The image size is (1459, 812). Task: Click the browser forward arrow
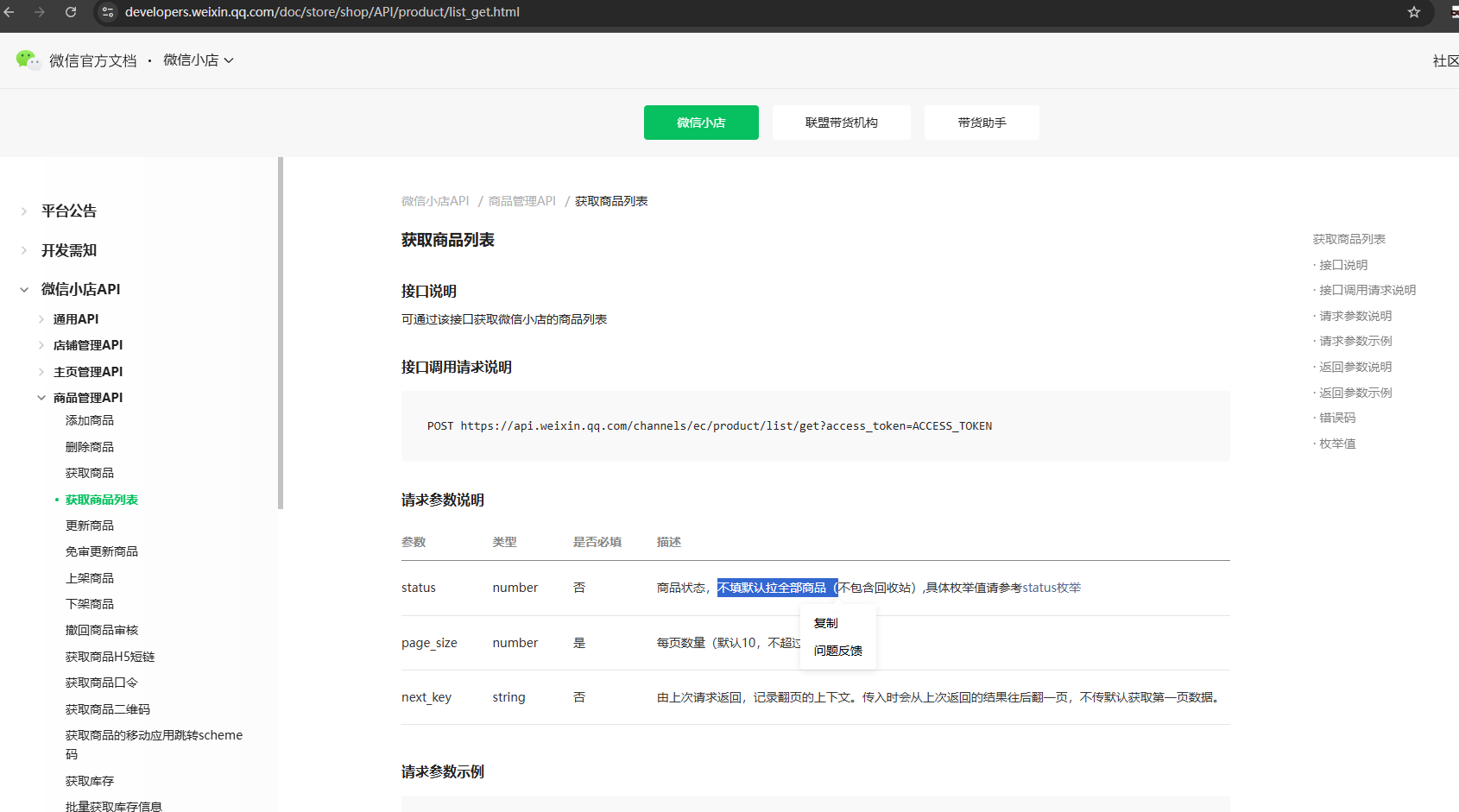tap(40, 12)
